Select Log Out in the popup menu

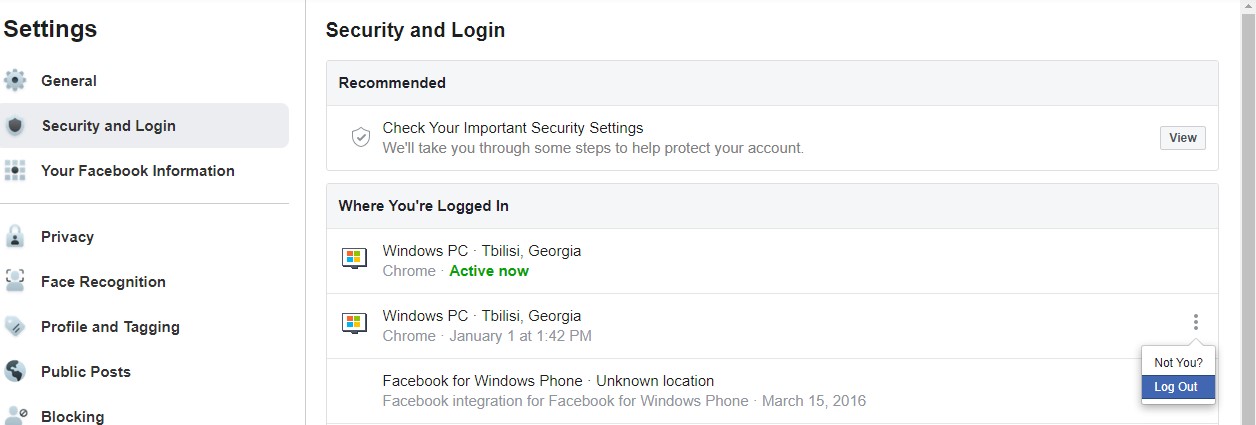(x=1177, y=387)
